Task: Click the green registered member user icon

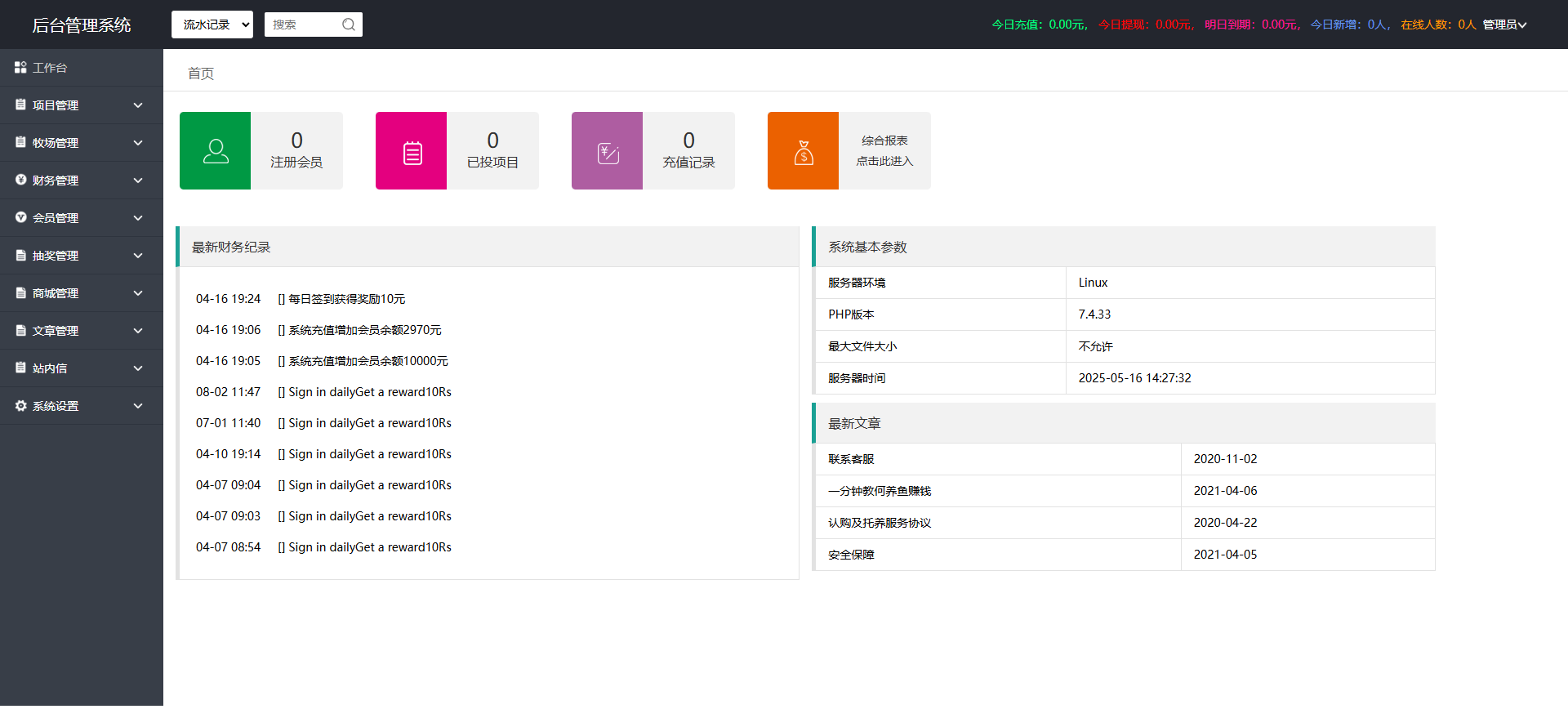Action: click(x=216, y=151)
